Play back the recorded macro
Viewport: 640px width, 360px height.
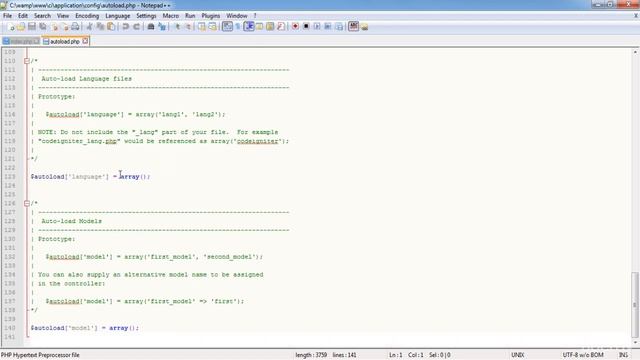click(x=317, y=27)
